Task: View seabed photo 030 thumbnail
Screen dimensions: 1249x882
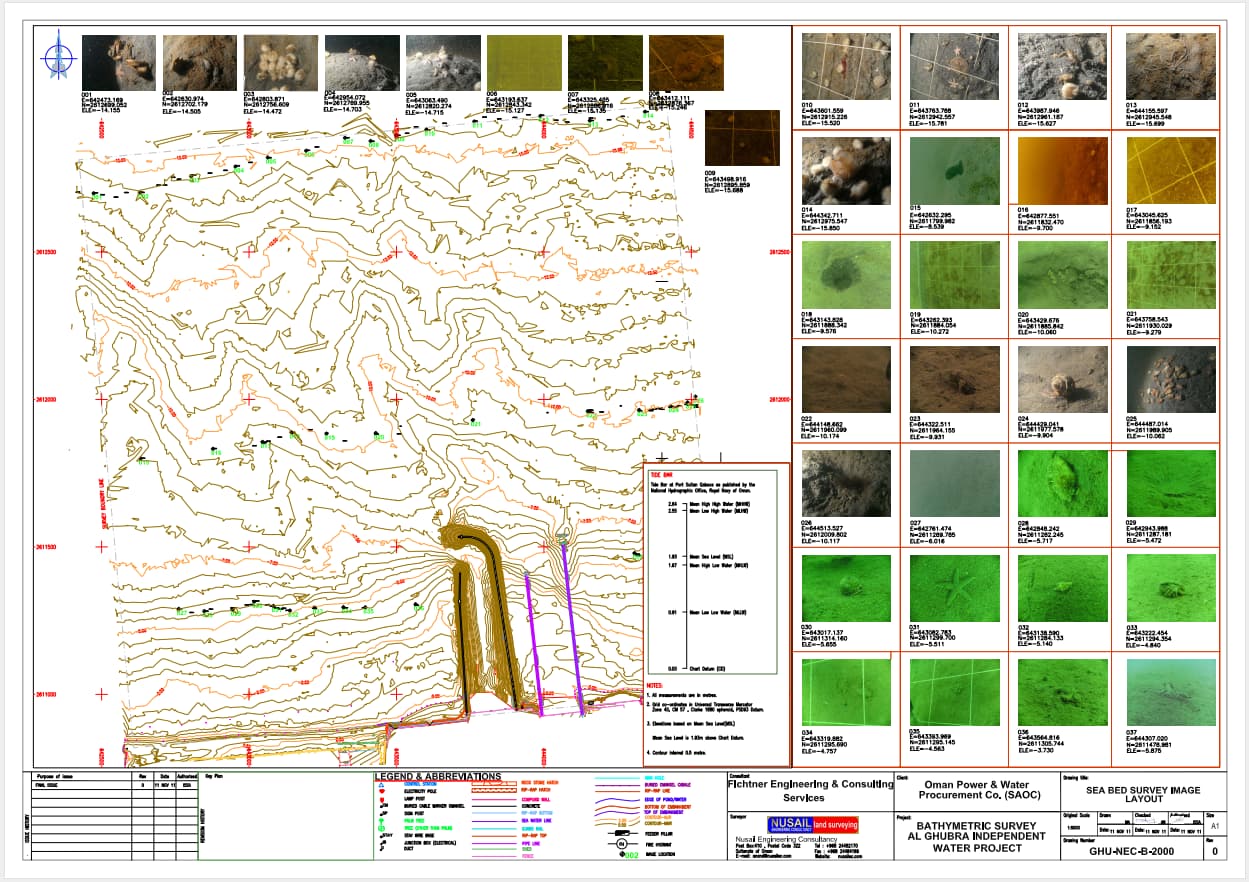Action: pos(846,588)
